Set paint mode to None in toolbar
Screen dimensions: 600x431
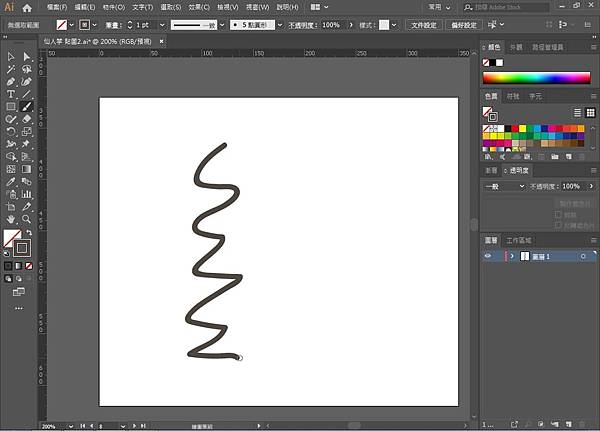[29, 266]
